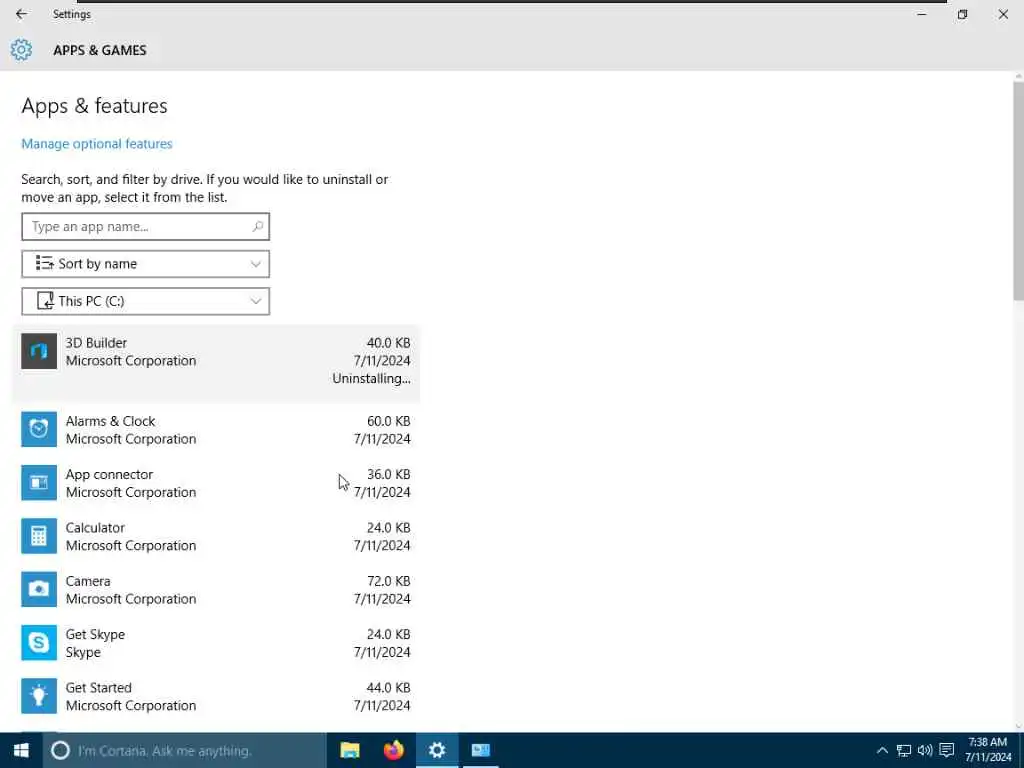
Task: Click the Calculator app icon
Action: (39, 536)
